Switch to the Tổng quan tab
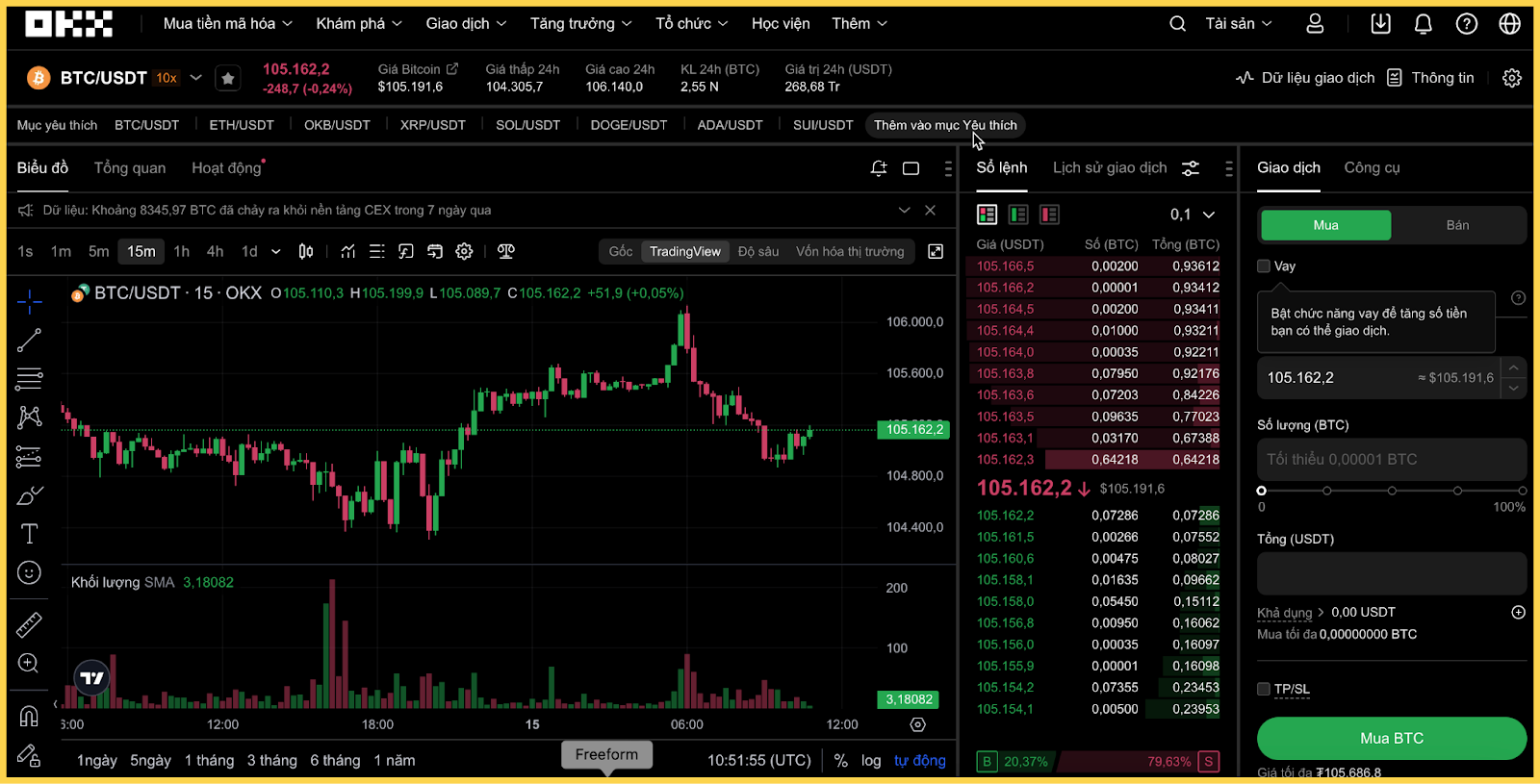Screen dimensions: 1540x784 coord(130,168)
